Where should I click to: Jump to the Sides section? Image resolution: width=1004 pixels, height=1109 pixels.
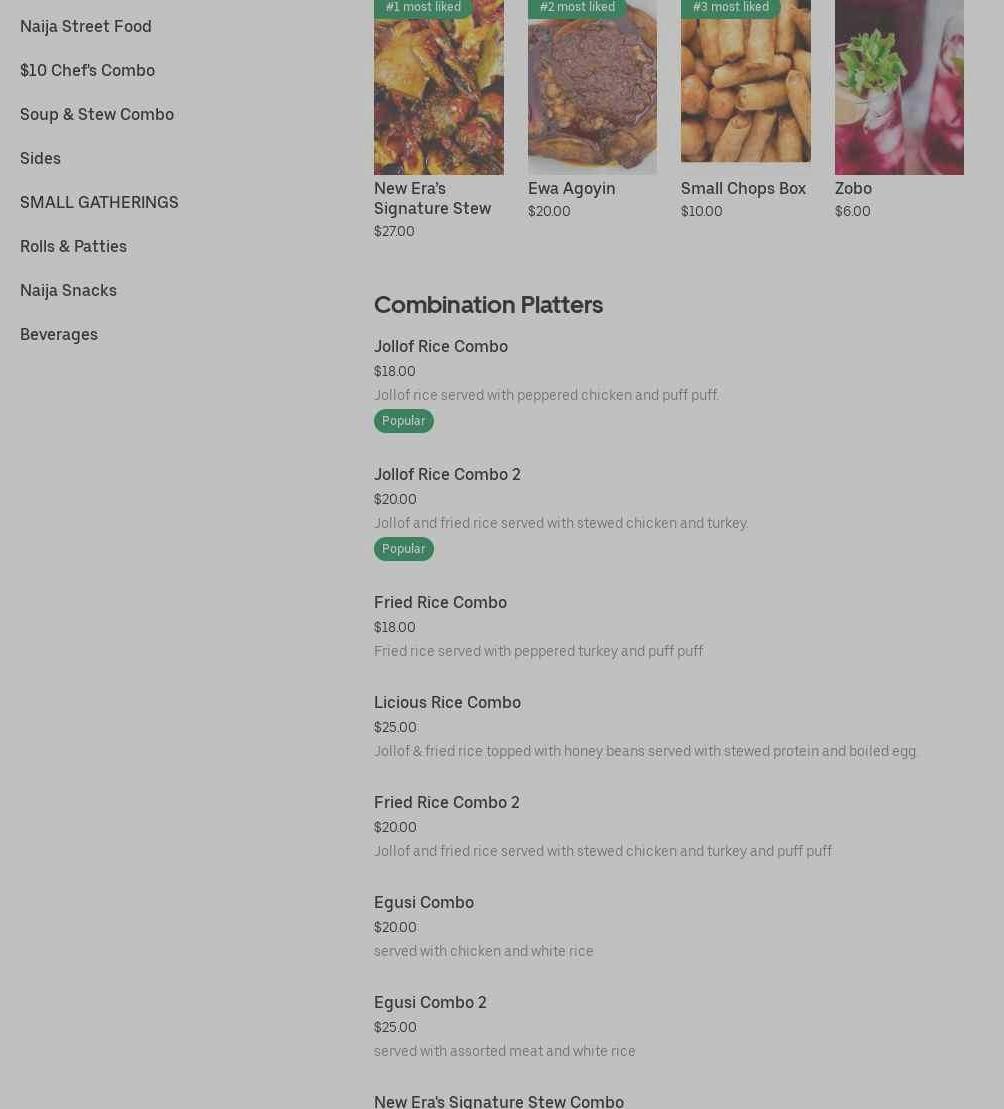(40, 158)
